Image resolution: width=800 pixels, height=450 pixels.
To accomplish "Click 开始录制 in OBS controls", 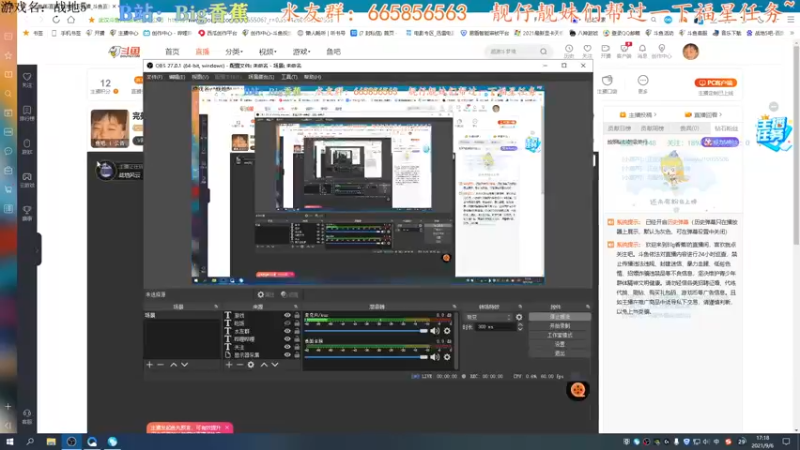I will (x=560, y=326).
